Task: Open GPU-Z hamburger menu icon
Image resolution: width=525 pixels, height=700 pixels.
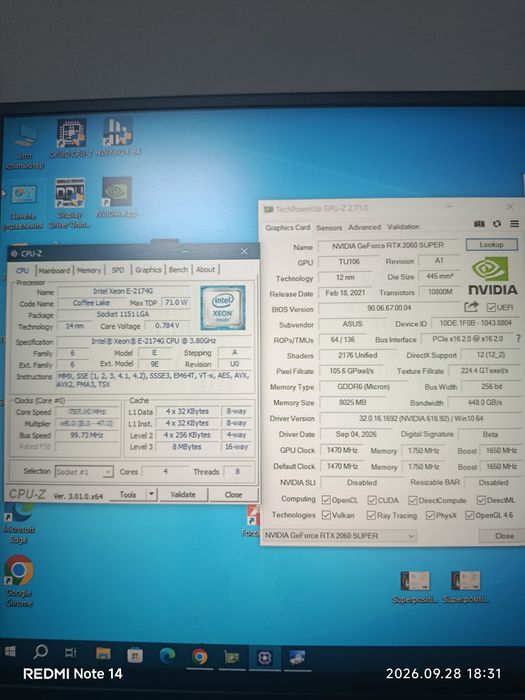Action: (x=514, y=224)
